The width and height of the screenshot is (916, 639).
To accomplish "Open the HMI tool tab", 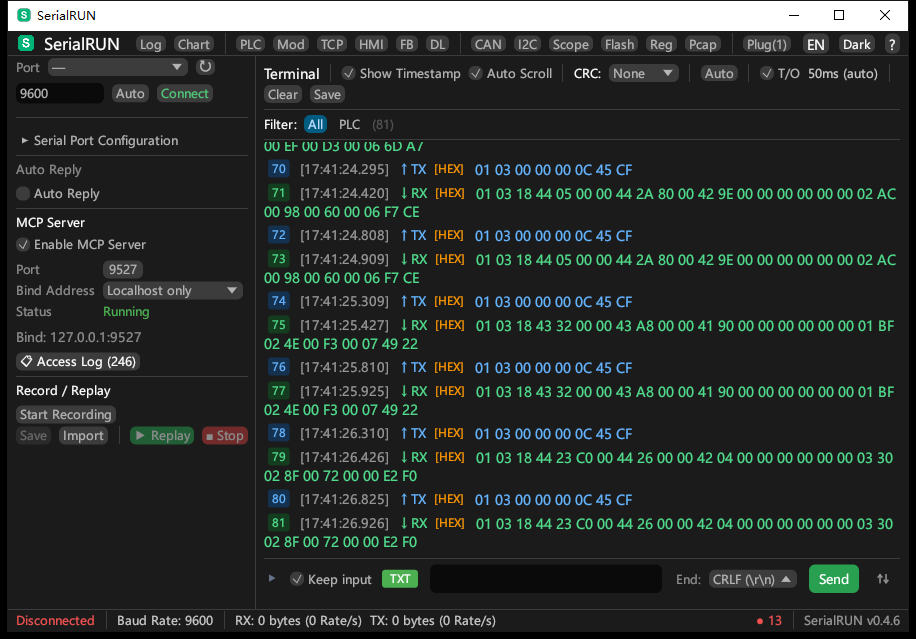I will (371, 44).
